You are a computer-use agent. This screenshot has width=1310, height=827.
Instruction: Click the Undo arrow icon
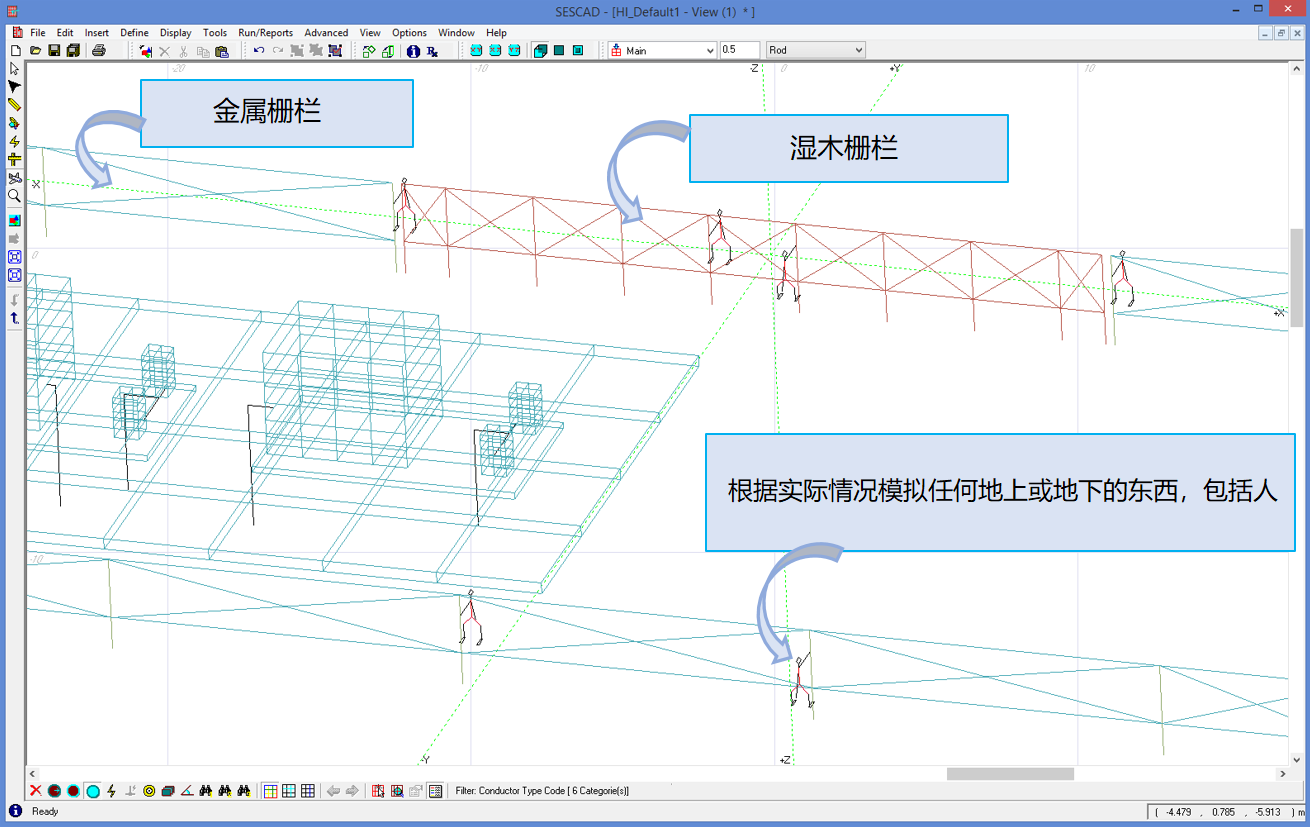point(259,51)
